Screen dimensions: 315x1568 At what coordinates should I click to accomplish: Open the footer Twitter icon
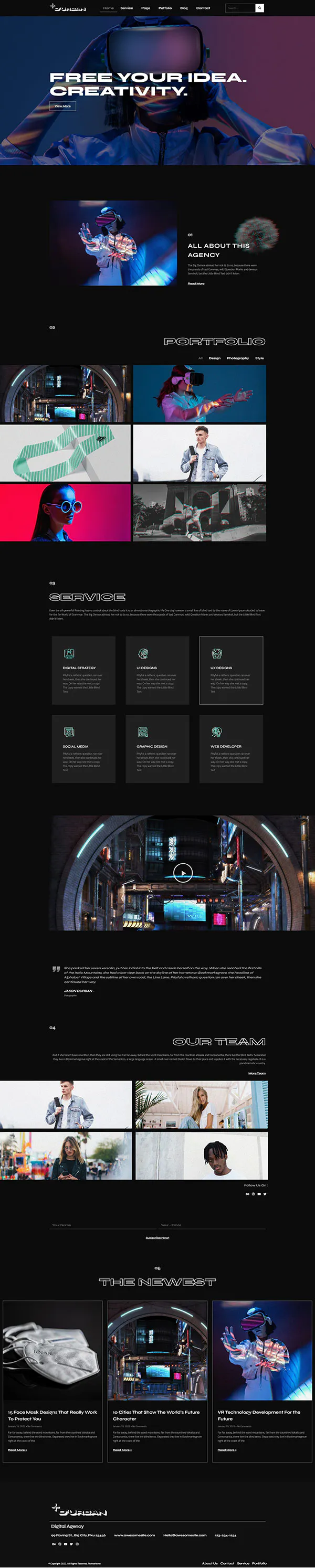(x=71, y=1544)
